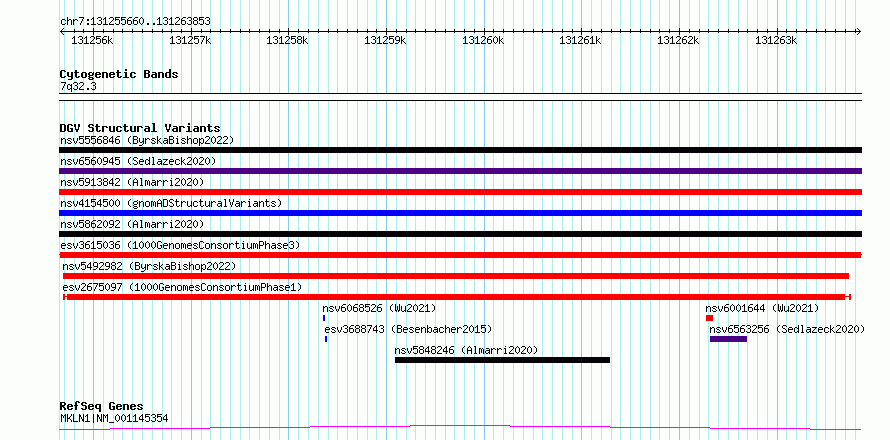Image resolution: width=890 pixels, height=440 pixels.
Task: Select the red esv3615036 variant bar
Action: click(x=460, y=255)
